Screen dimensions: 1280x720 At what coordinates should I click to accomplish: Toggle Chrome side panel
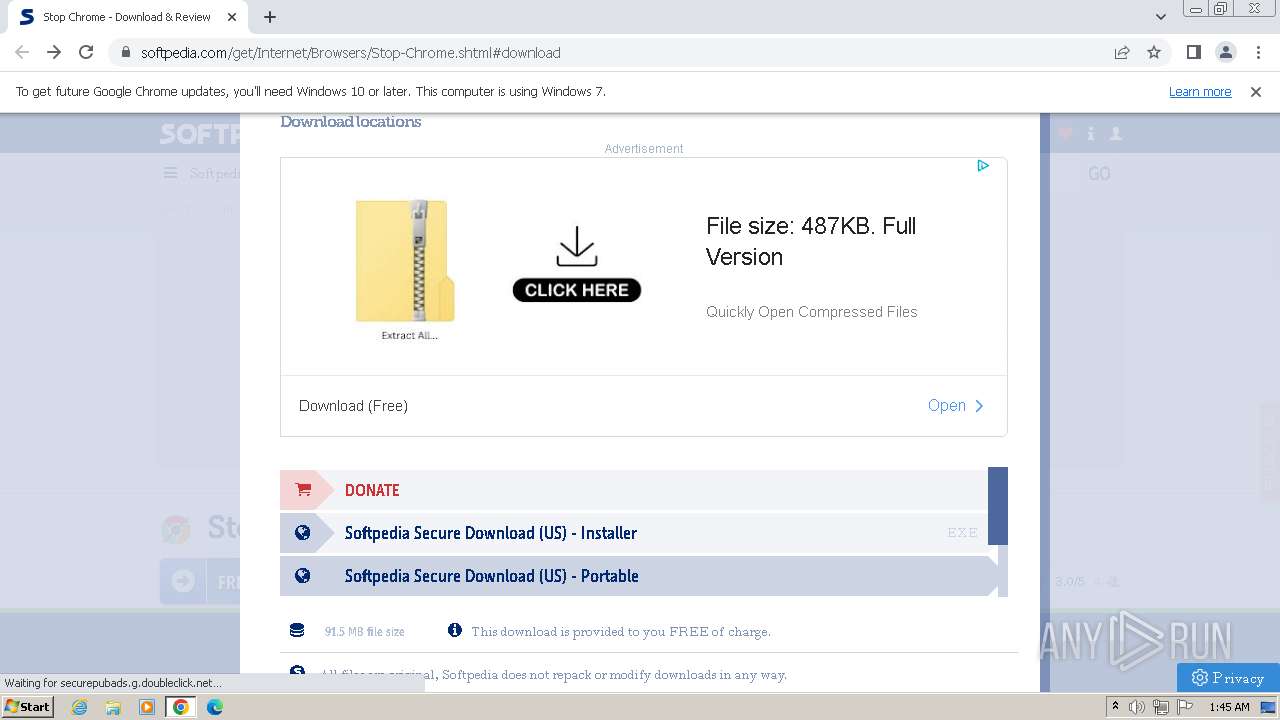coord(1193,52)
